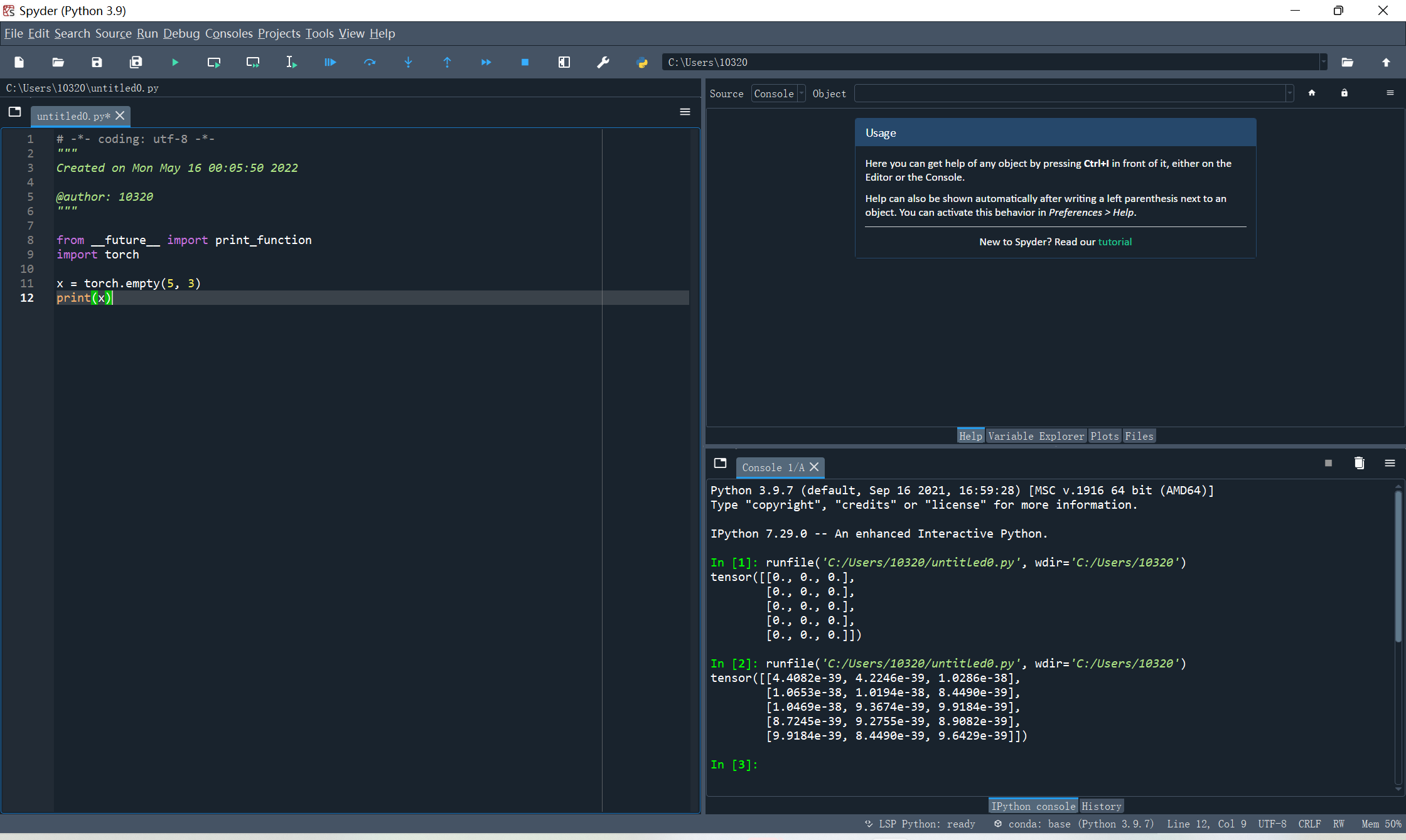This screenshot has height=840, width=1406.
Task: Click the Stop debugging square icon
Action: tap(525, 62)
